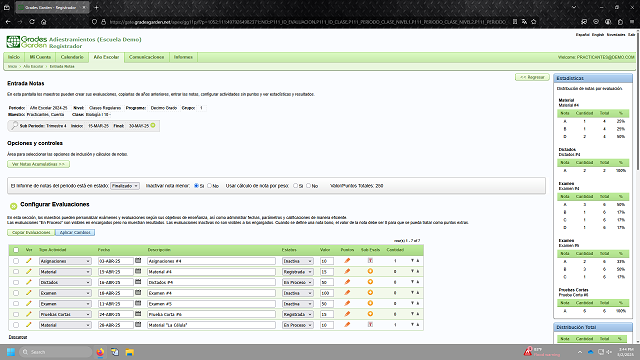Image resolution: width=640 pixels, height=360 pixels.
Task: Open calendar picker for Prueba Corta #6 date
Action: (138, 314)
